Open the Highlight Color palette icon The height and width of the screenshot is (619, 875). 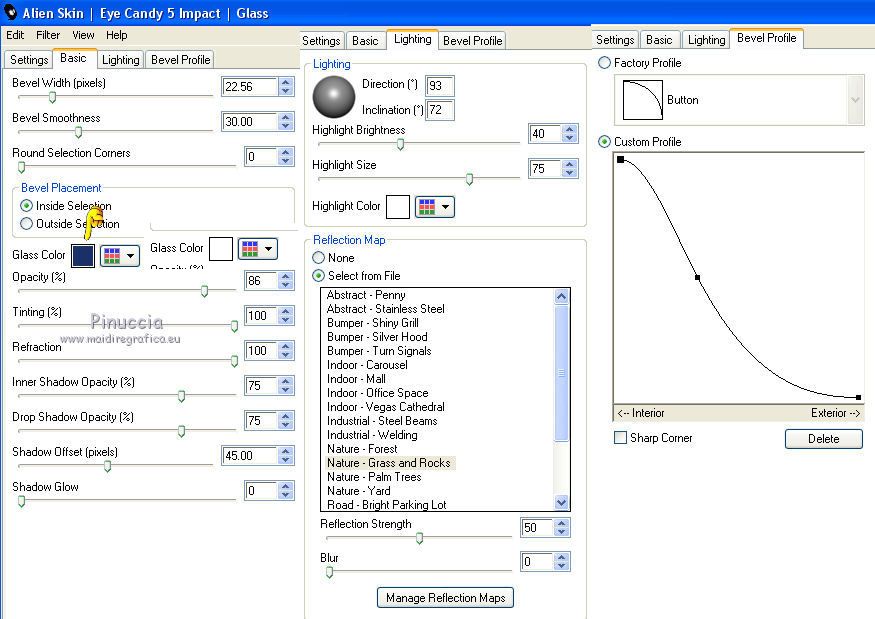pyautogui.click(x=427, y=207)
